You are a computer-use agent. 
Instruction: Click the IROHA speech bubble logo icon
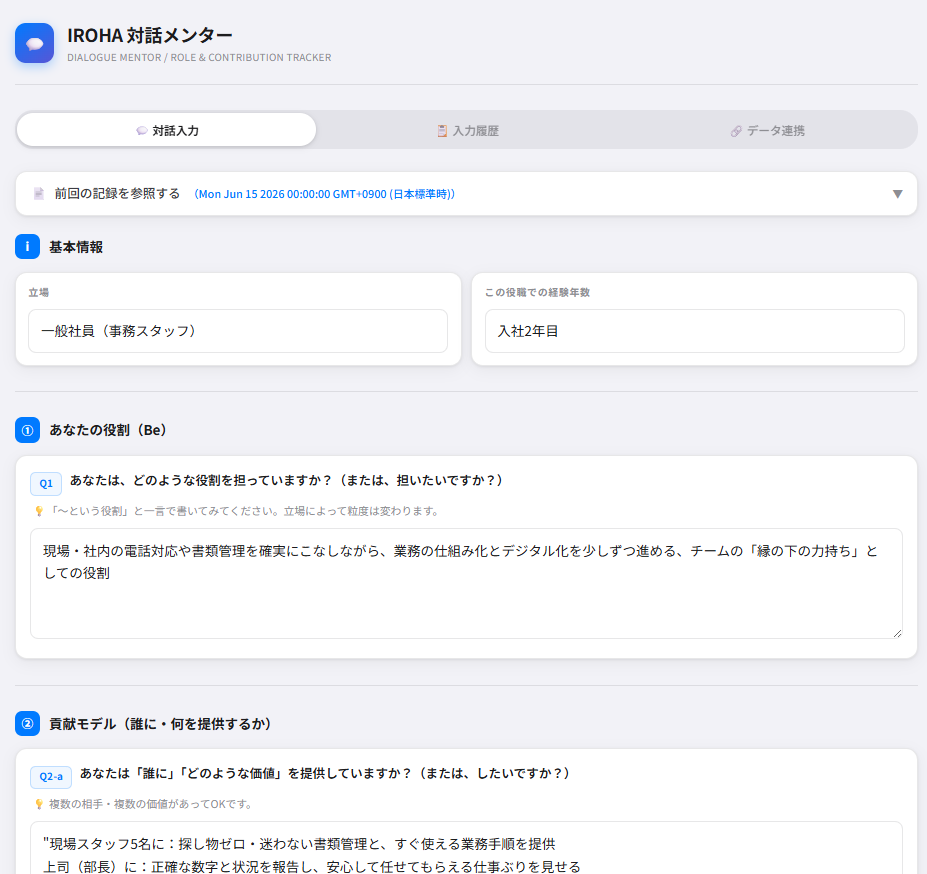coord(34,43)
